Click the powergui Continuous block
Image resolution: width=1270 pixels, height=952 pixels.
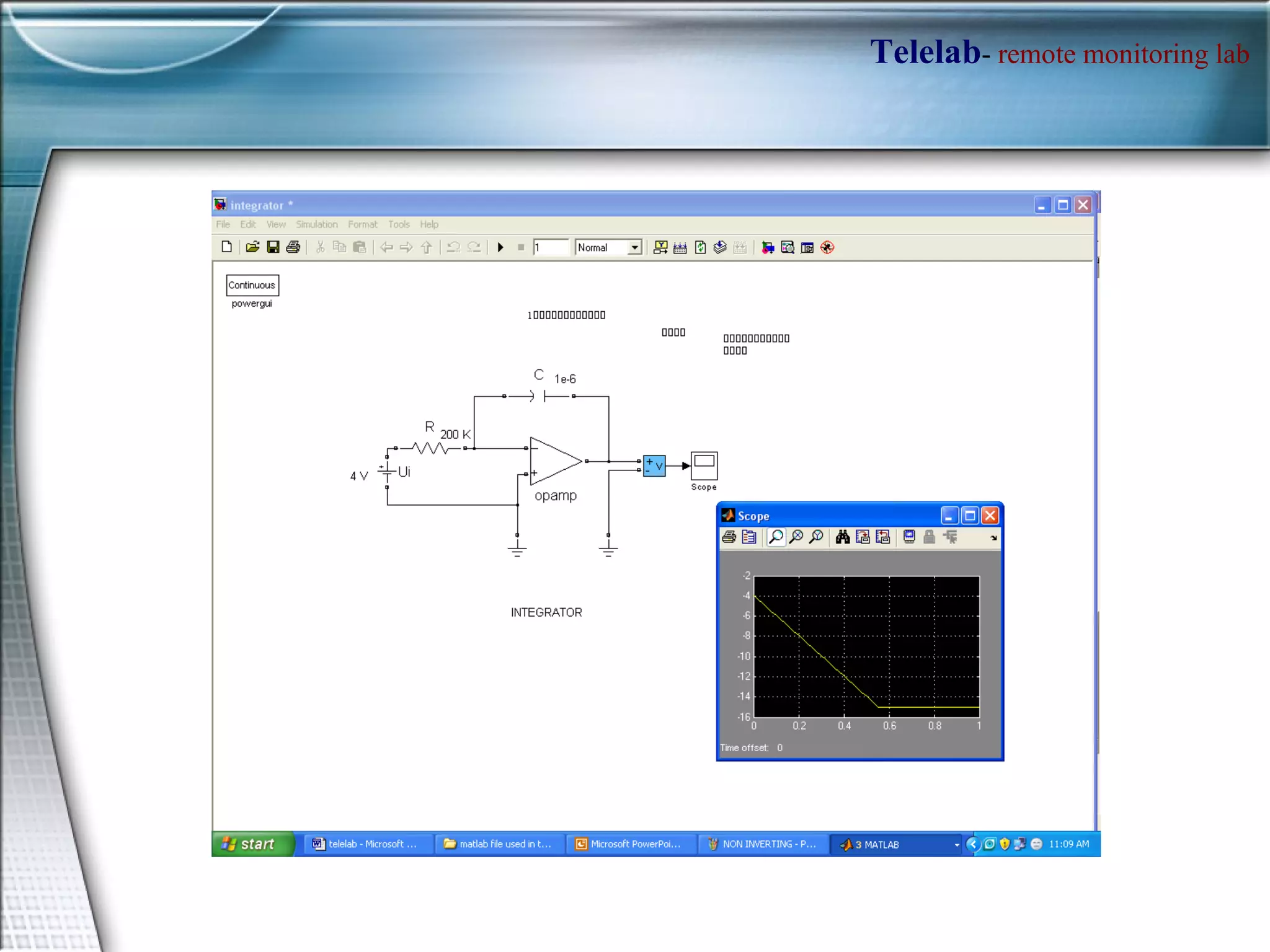(252, 285)
